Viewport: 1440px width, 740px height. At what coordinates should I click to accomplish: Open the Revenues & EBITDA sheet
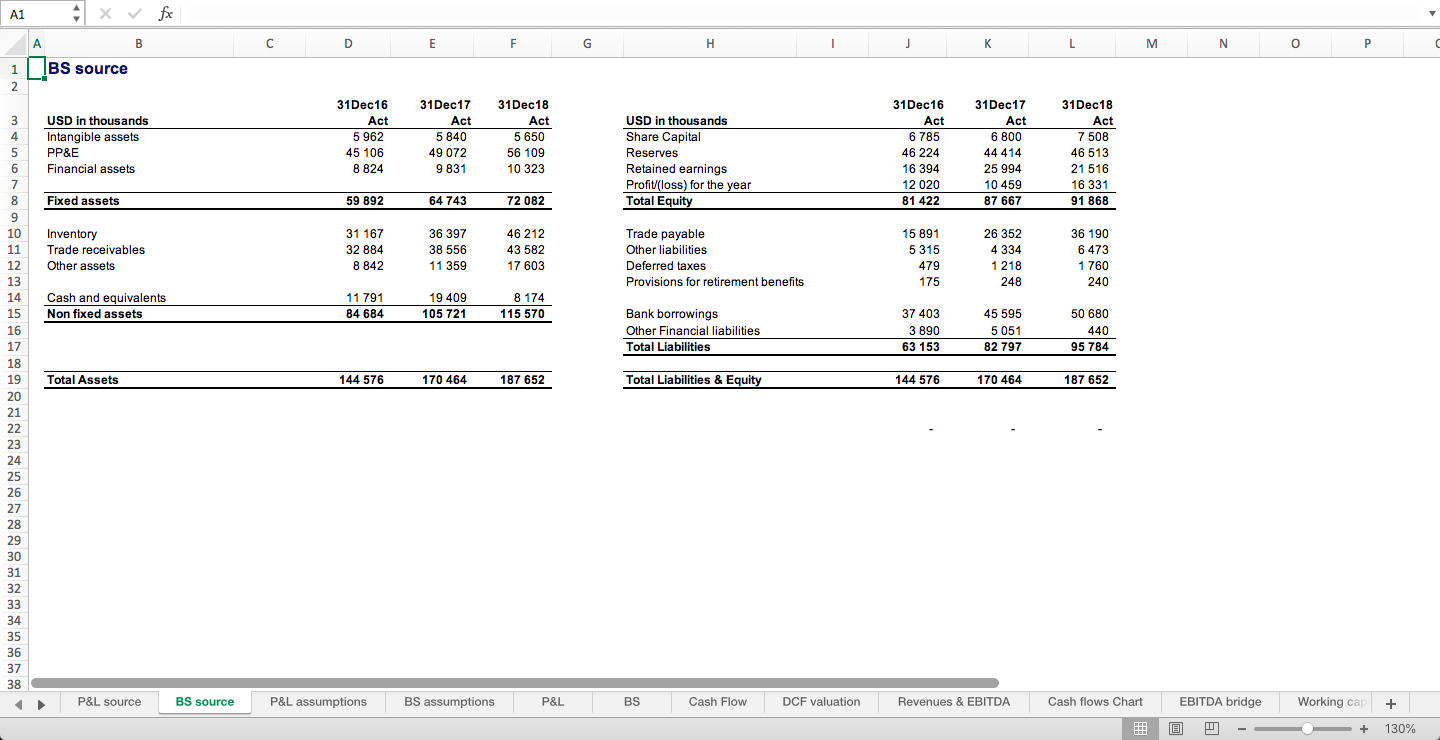953,701
